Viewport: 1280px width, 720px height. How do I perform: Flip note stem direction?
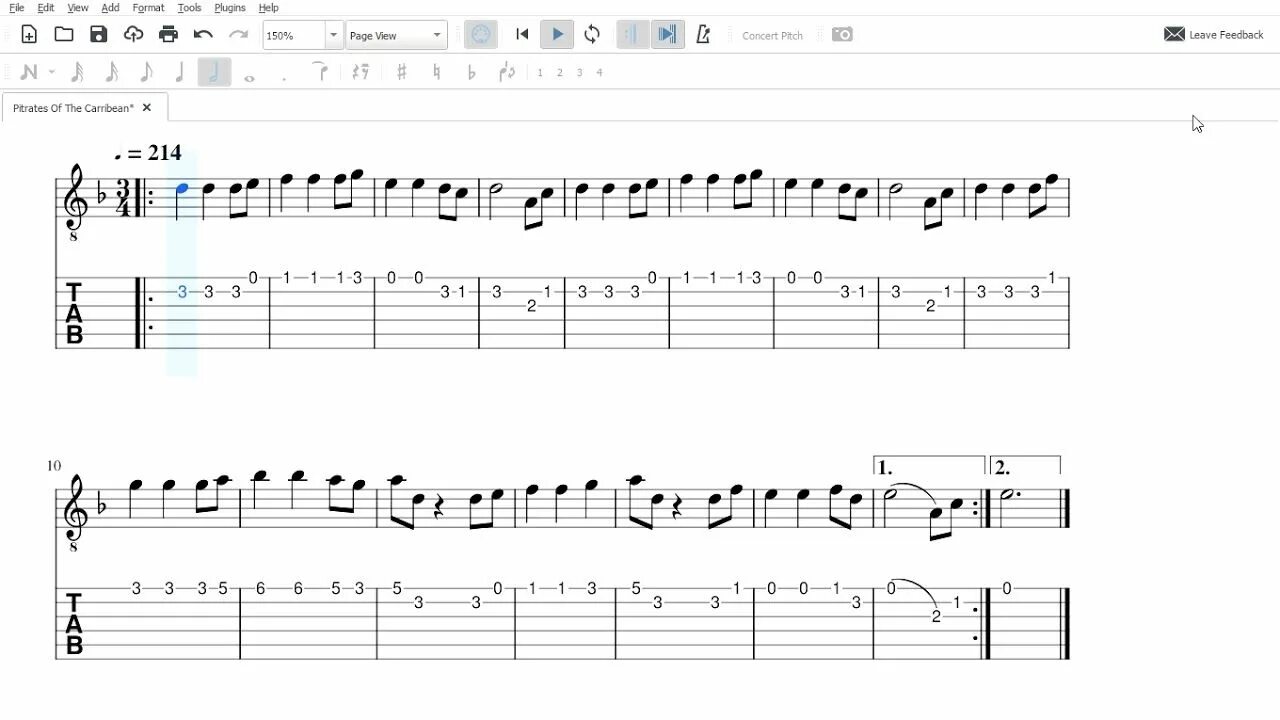coord(507,72)
